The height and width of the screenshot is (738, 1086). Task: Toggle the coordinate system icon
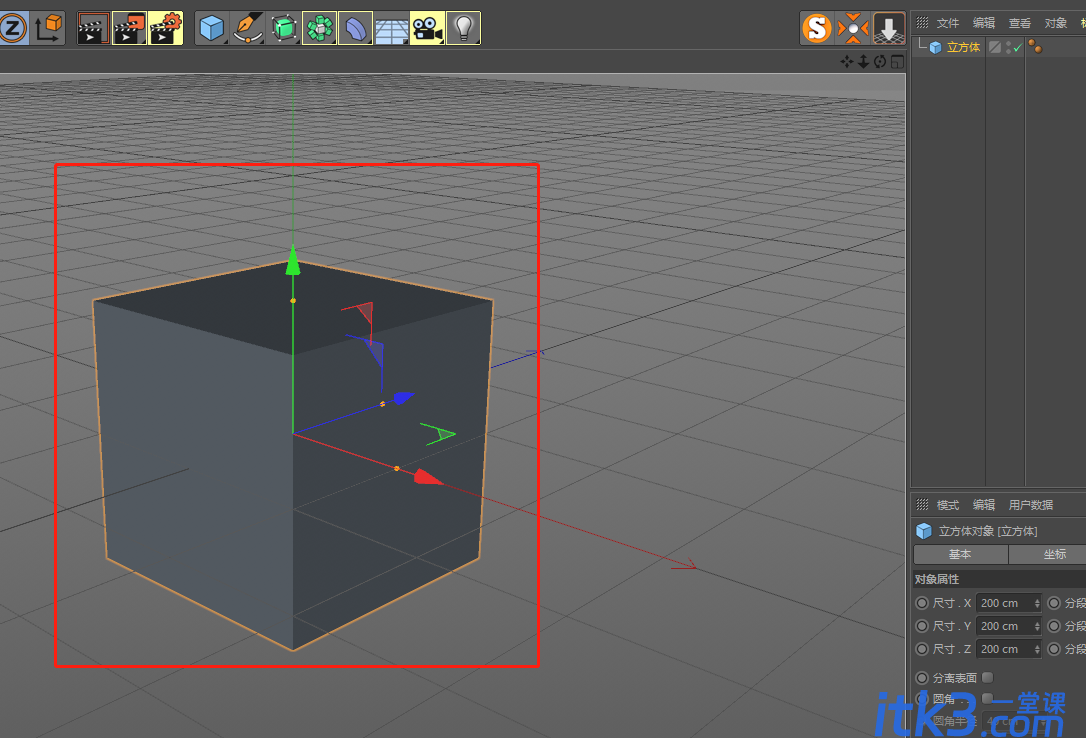(x=48, y=28)
